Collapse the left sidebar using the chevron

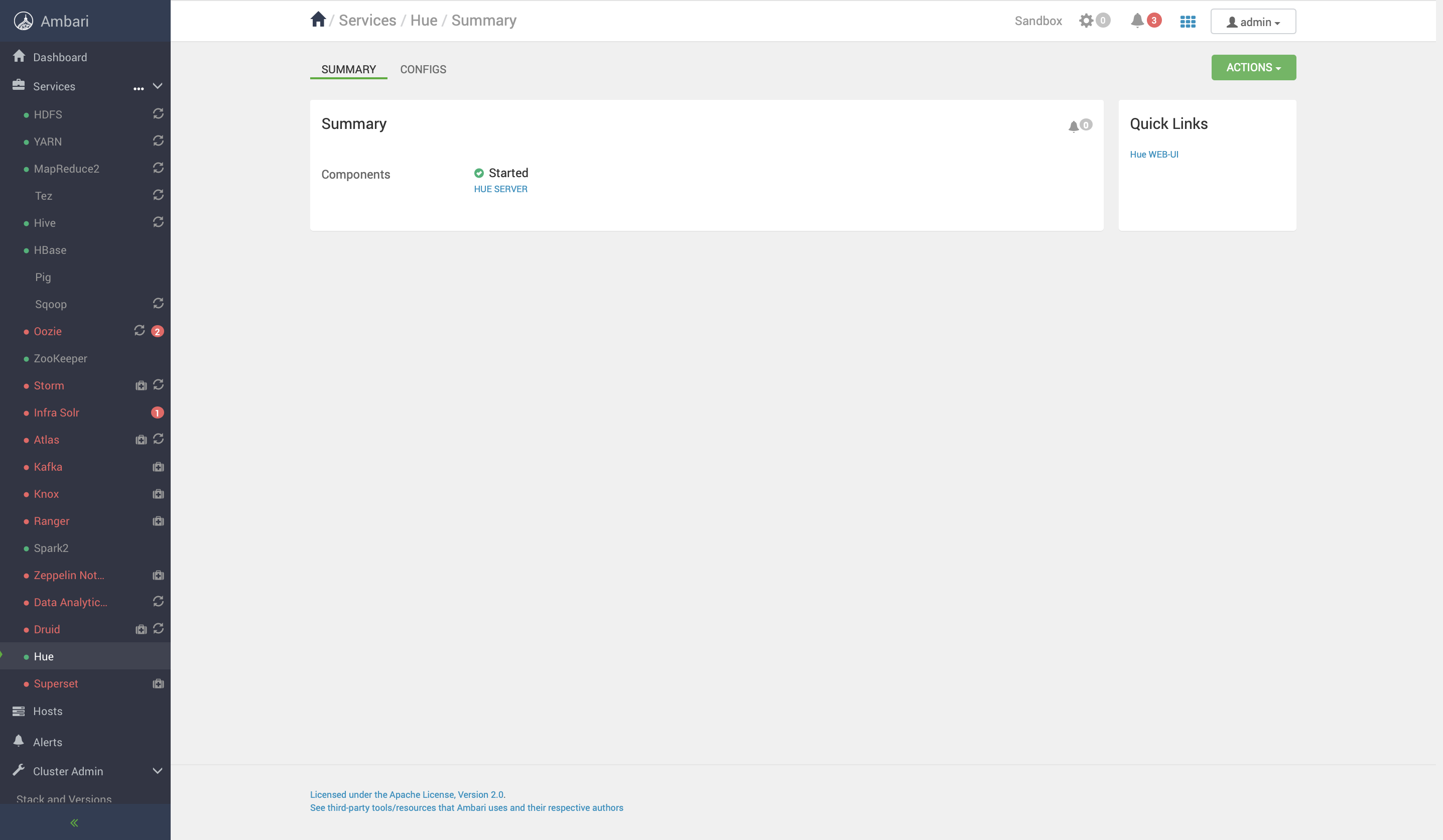coord(73,822)
